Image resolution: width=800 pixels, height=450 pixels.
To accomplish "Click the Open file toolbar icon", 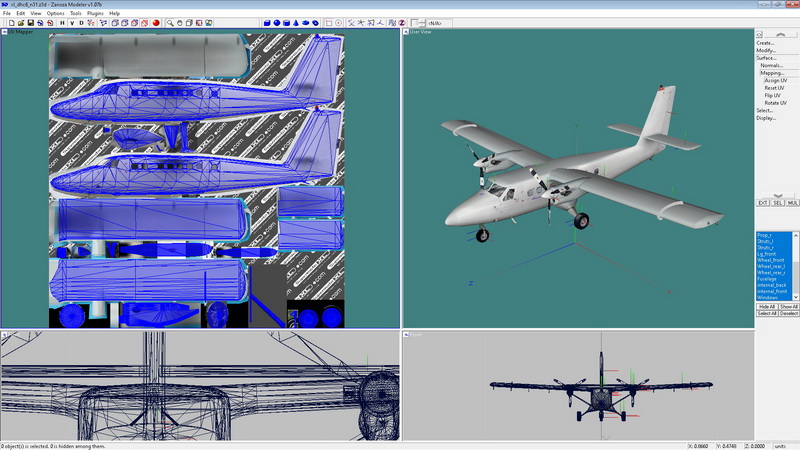I will [19, 22].
